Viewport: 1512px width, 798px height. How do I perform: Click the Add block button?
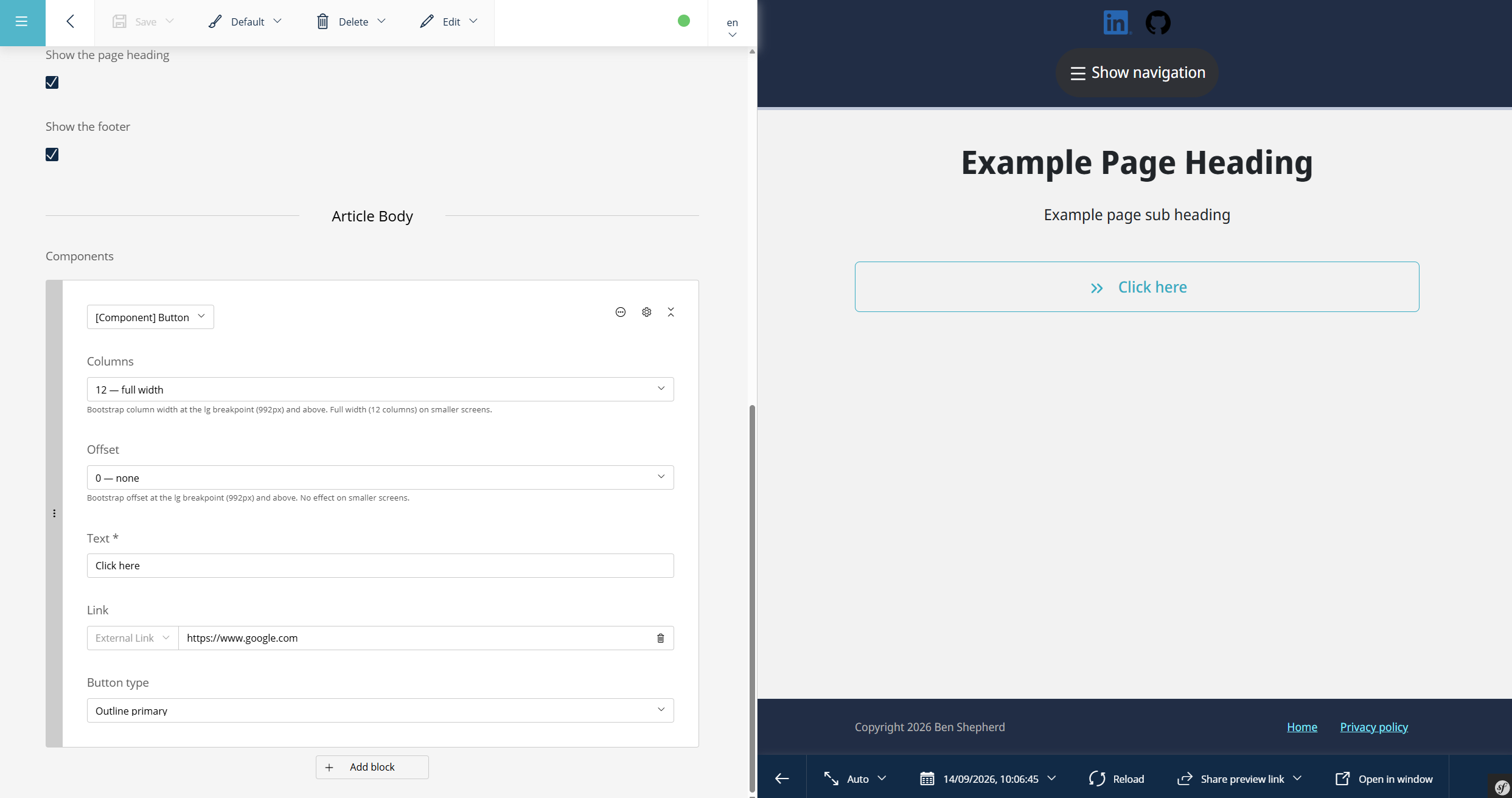[372, 767]
